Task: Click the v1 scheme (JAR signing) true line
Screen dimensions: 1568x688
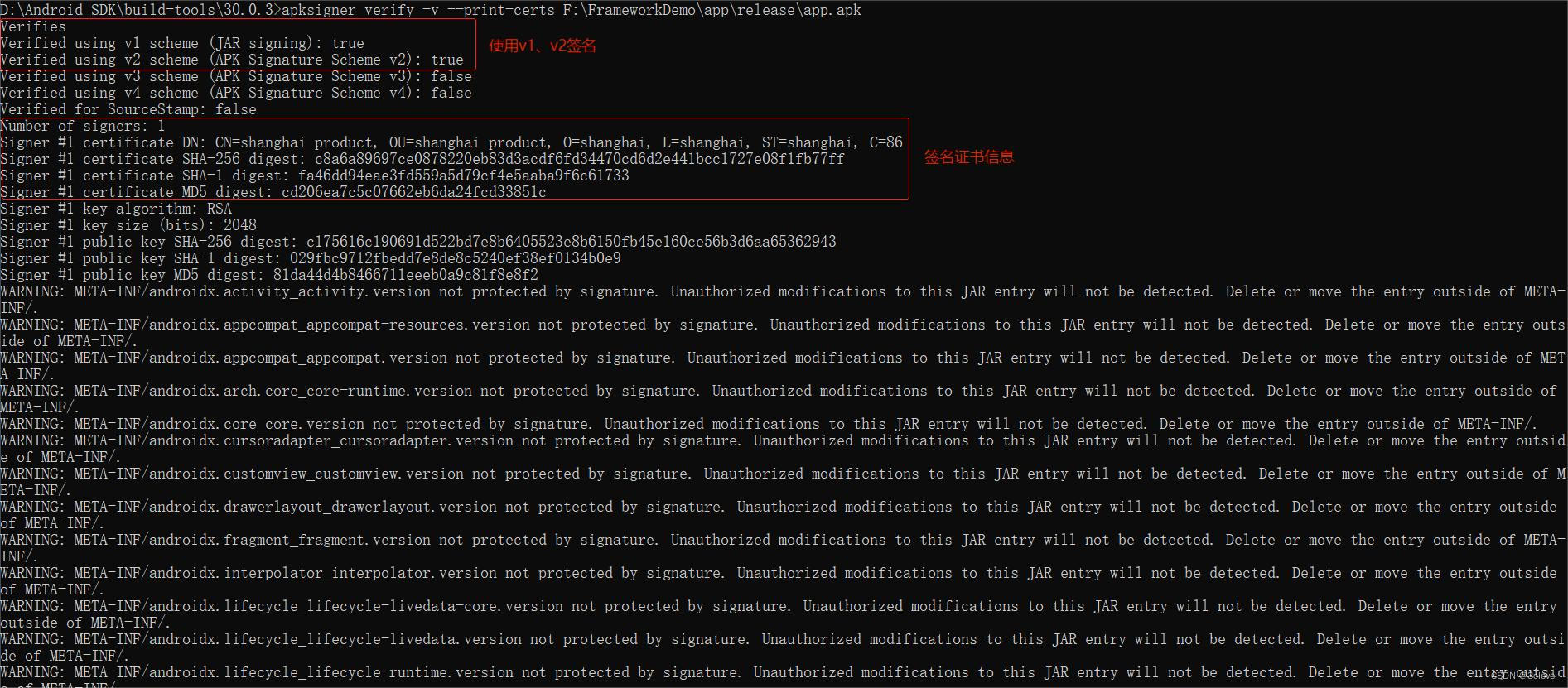Action: pyautogui.click(x=182, y=43)
